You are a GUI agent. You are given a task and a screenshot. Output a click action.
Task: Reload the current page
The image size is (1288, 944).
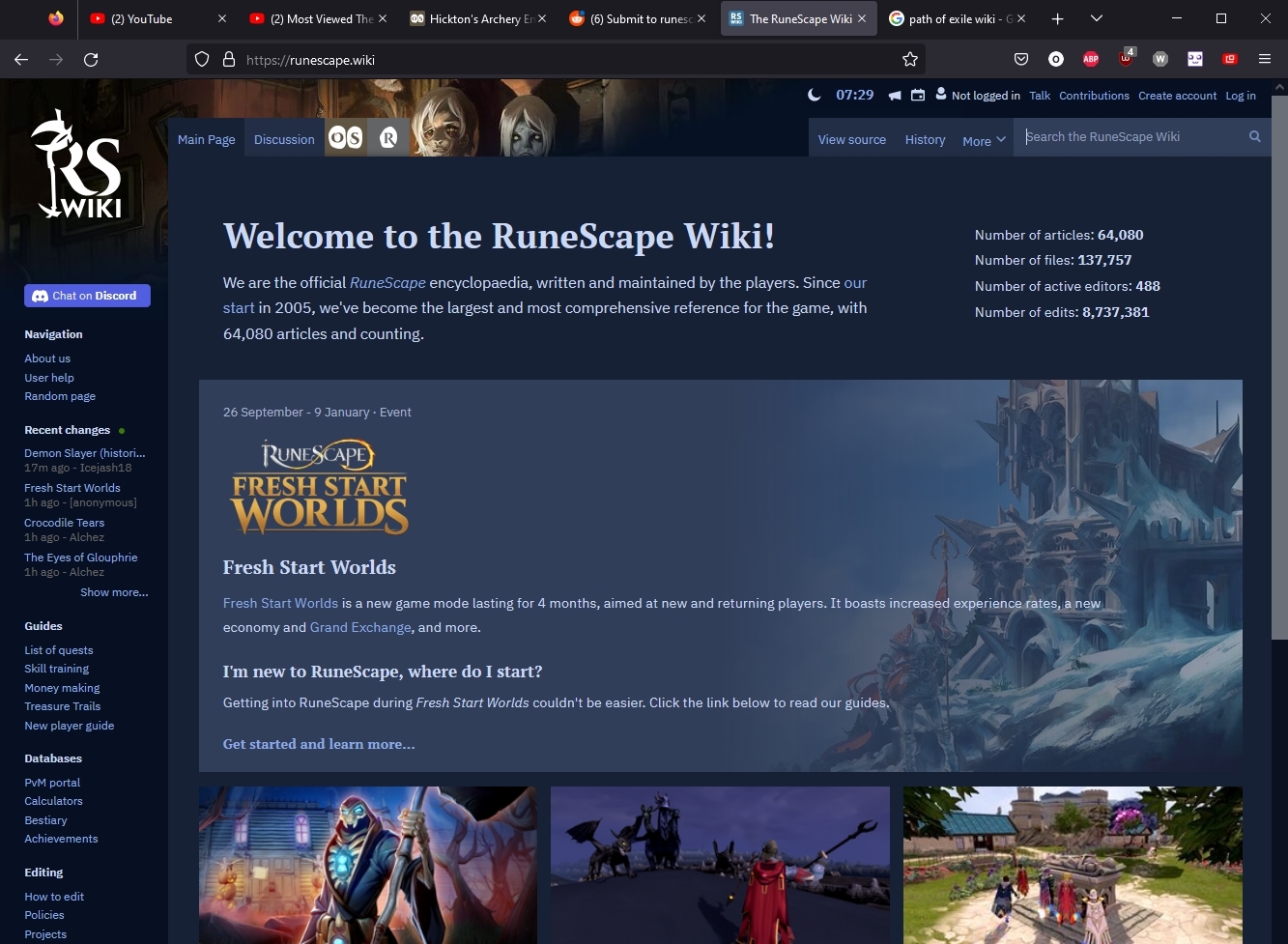tap(91, 59)
